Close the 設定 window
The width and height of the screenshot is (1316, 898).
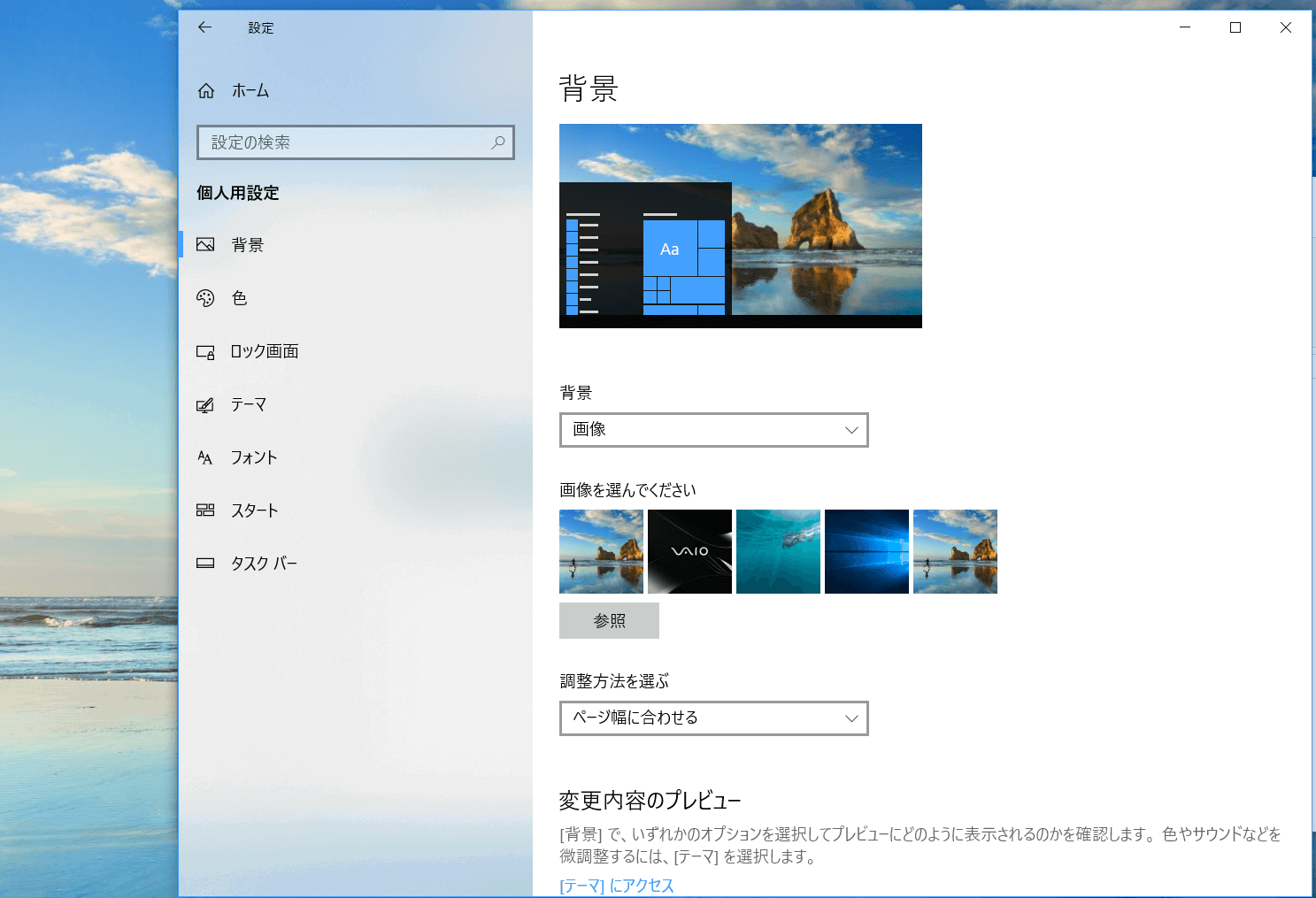click(x=1286, y=27)
